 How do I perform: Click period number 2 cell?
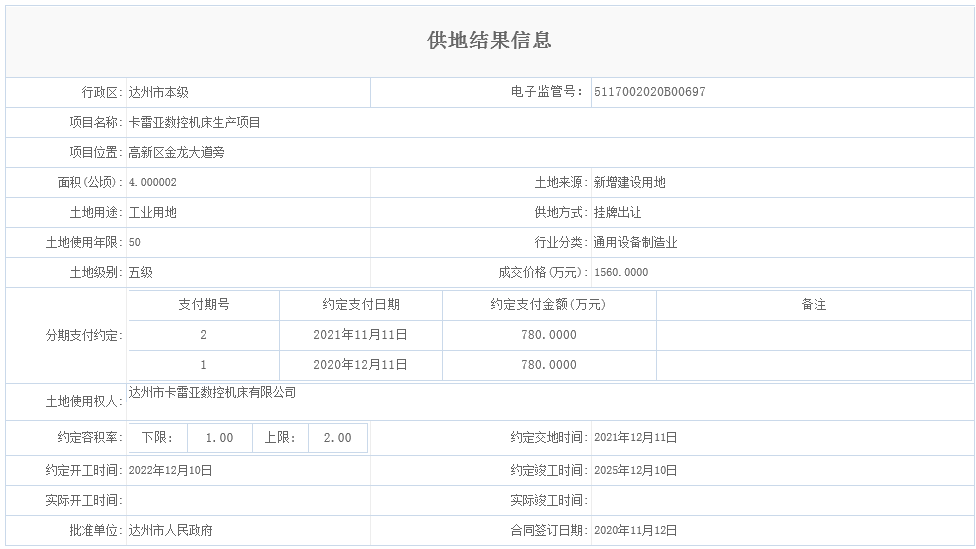pos(204,335)
